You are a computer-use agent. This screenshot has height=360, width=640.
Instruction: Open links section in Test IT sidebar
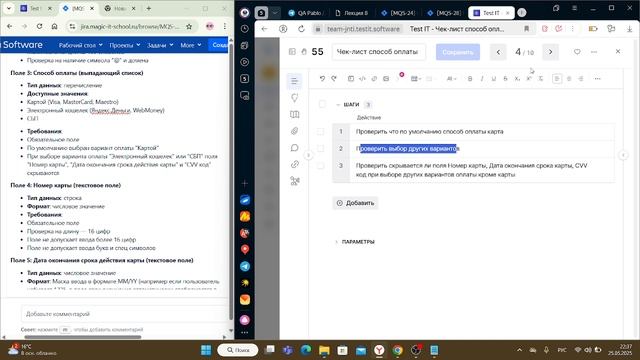click(294, 164)
